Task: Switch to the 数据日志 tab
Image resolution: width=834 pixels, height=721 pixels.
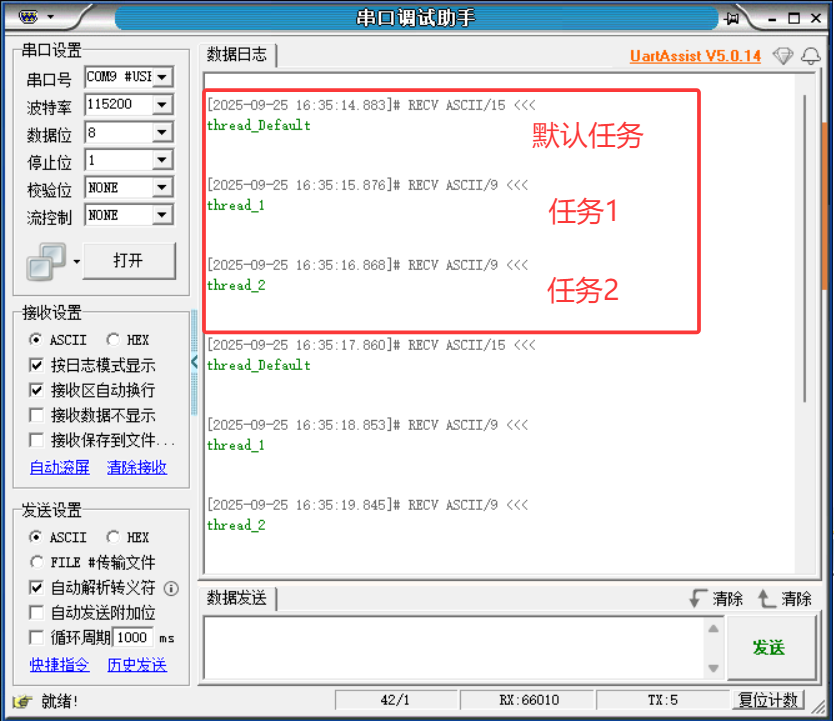Action: (237, 54)
